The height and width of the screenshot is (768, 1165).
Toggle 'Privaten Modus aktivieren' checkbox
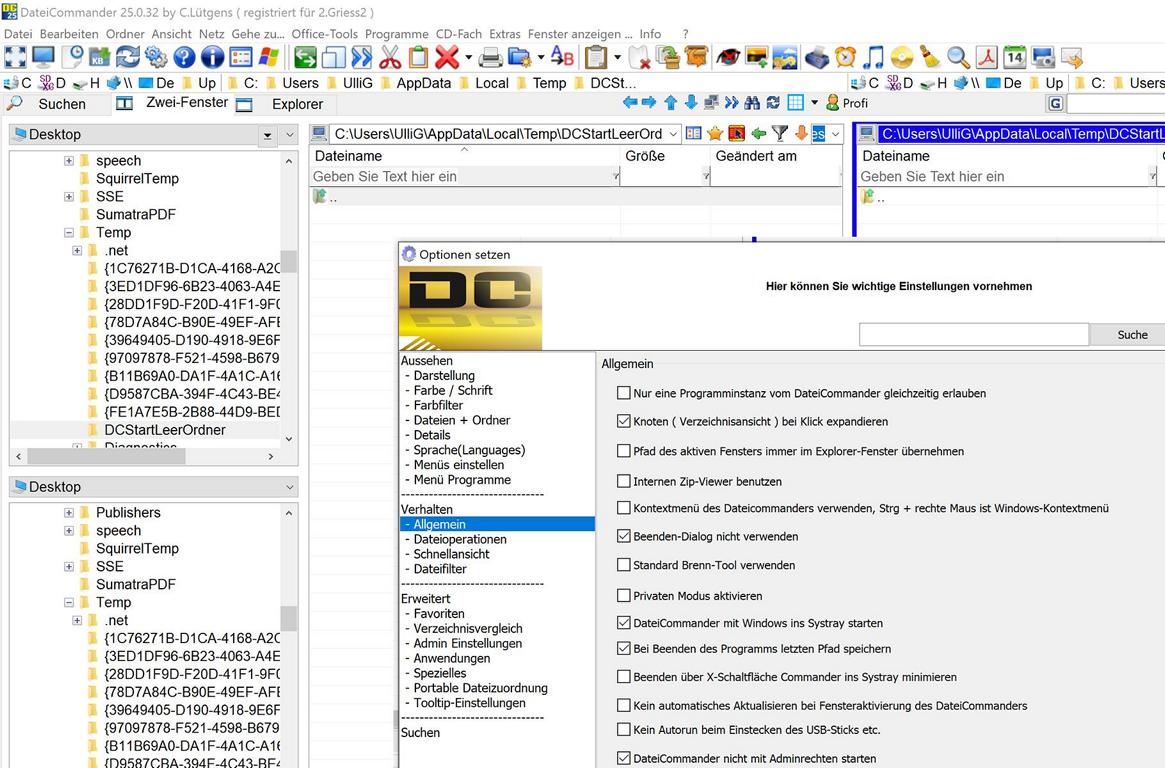pyautogui.click(x=624, y=595)
